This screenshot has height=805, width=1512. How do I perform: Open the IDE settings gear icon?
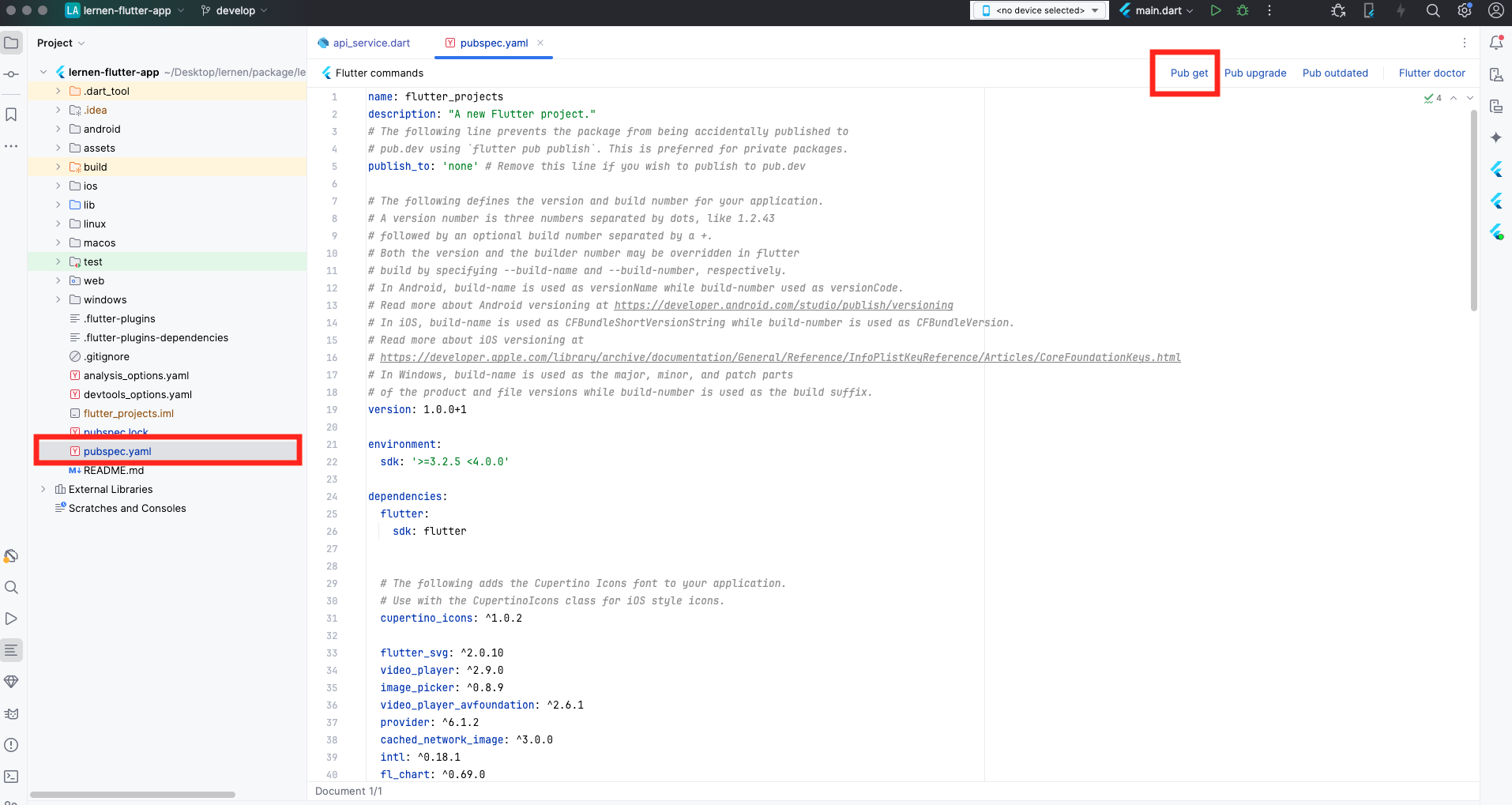click(x=1465, y=10)
